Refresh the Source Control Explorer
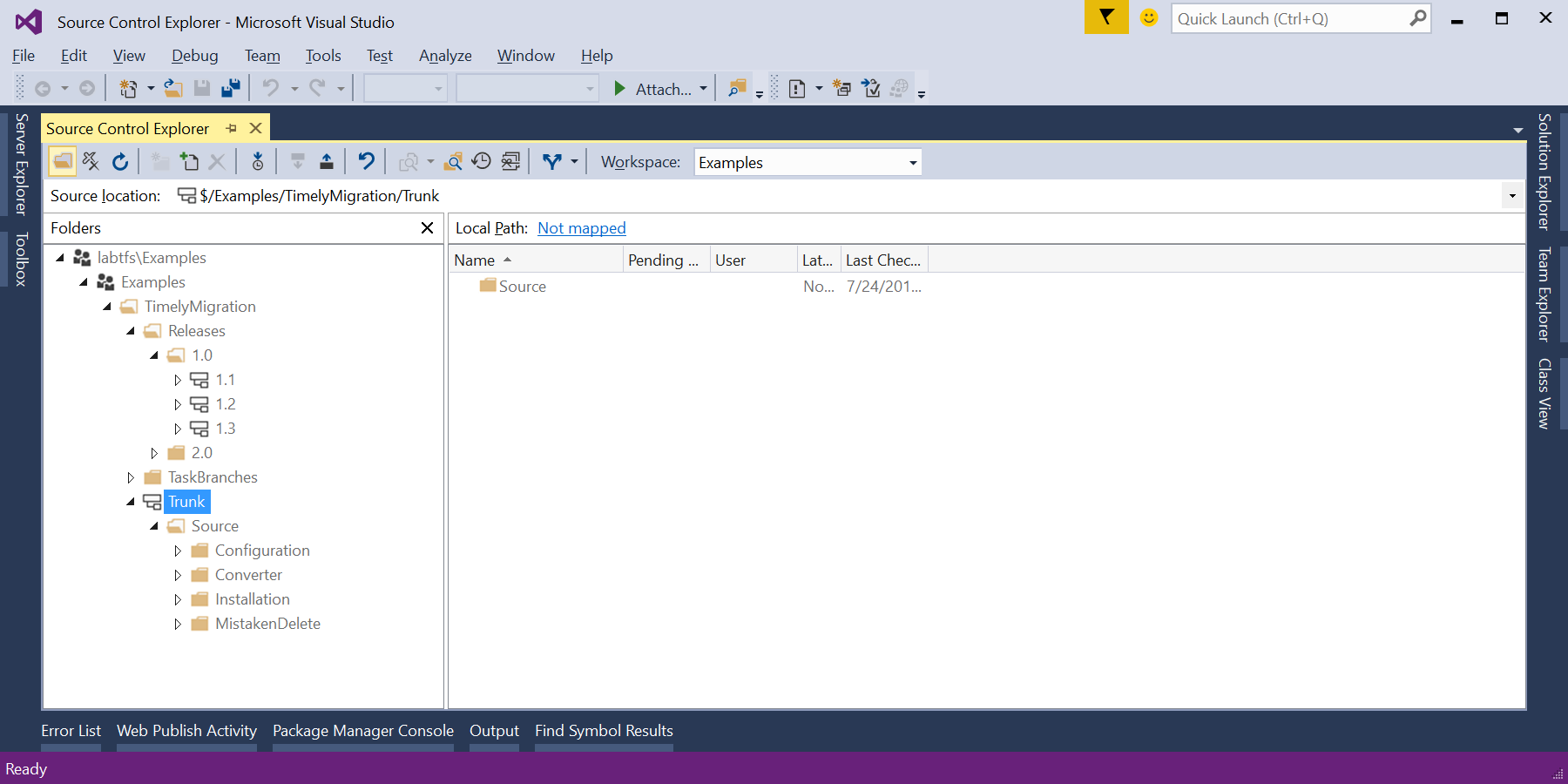1568x784 pixels. [120, 161]
